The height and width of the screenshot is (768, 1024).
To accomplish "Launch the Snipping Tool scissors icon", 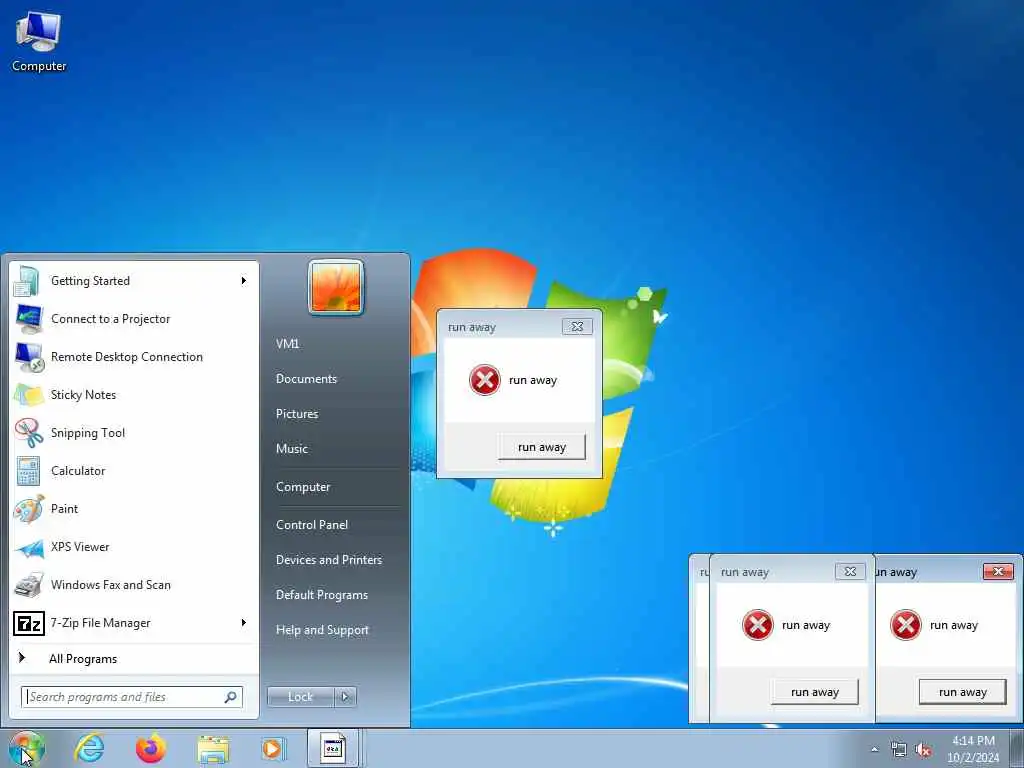I will coord(29,433).
